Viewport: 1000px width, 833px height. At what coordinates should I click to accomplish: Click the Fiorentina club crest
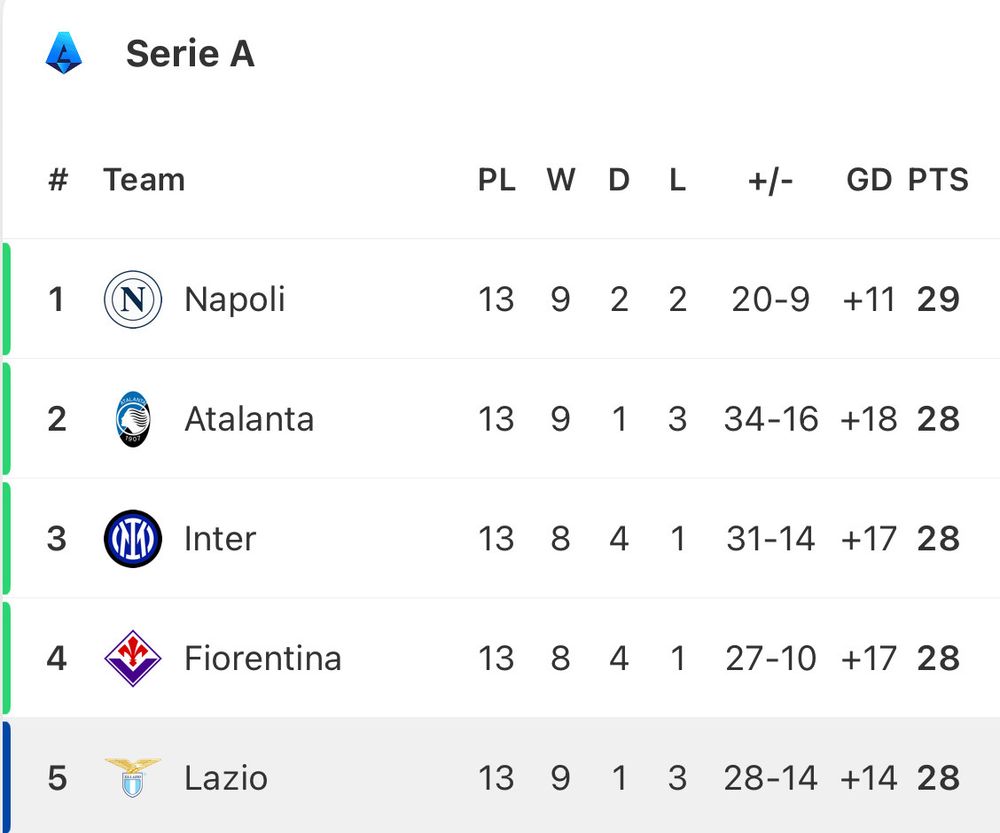(x=132, y=658)
